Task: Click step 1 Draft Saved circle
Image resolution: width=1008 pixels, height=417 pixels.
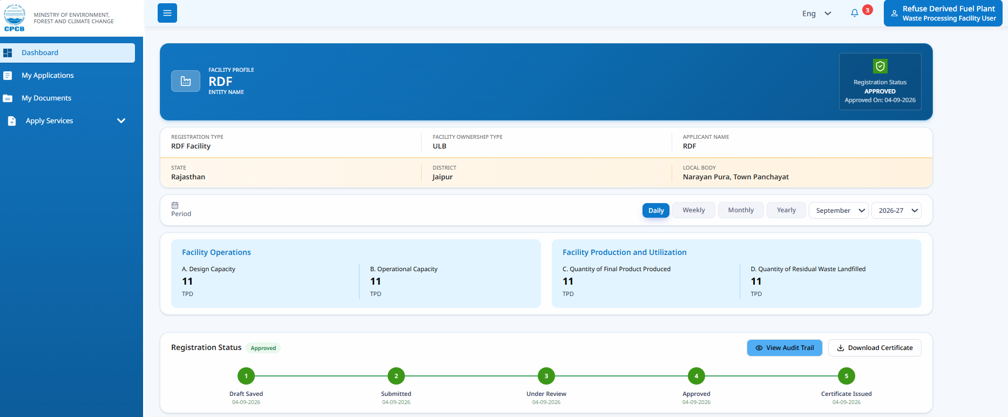Action: click(246, 376)
